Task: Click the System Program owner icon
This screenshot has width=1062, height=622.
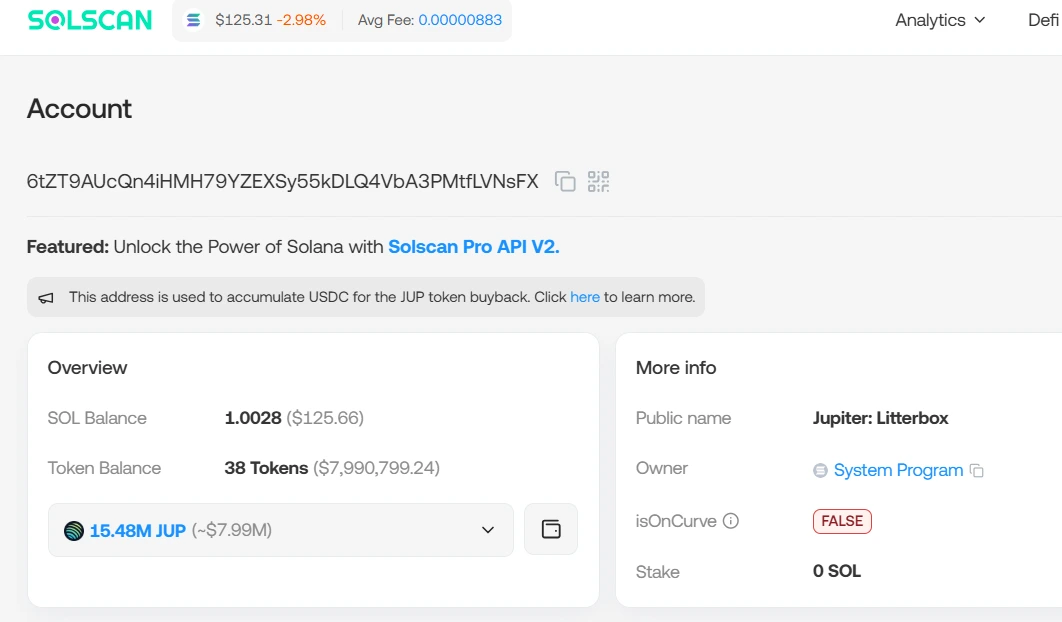Action: click(820, 470)
